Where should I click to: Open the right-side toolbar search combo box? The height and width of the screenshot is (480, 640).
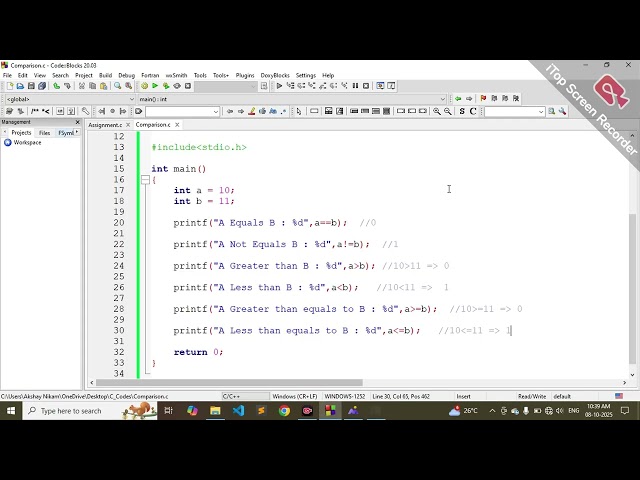[x=541, y=111]
